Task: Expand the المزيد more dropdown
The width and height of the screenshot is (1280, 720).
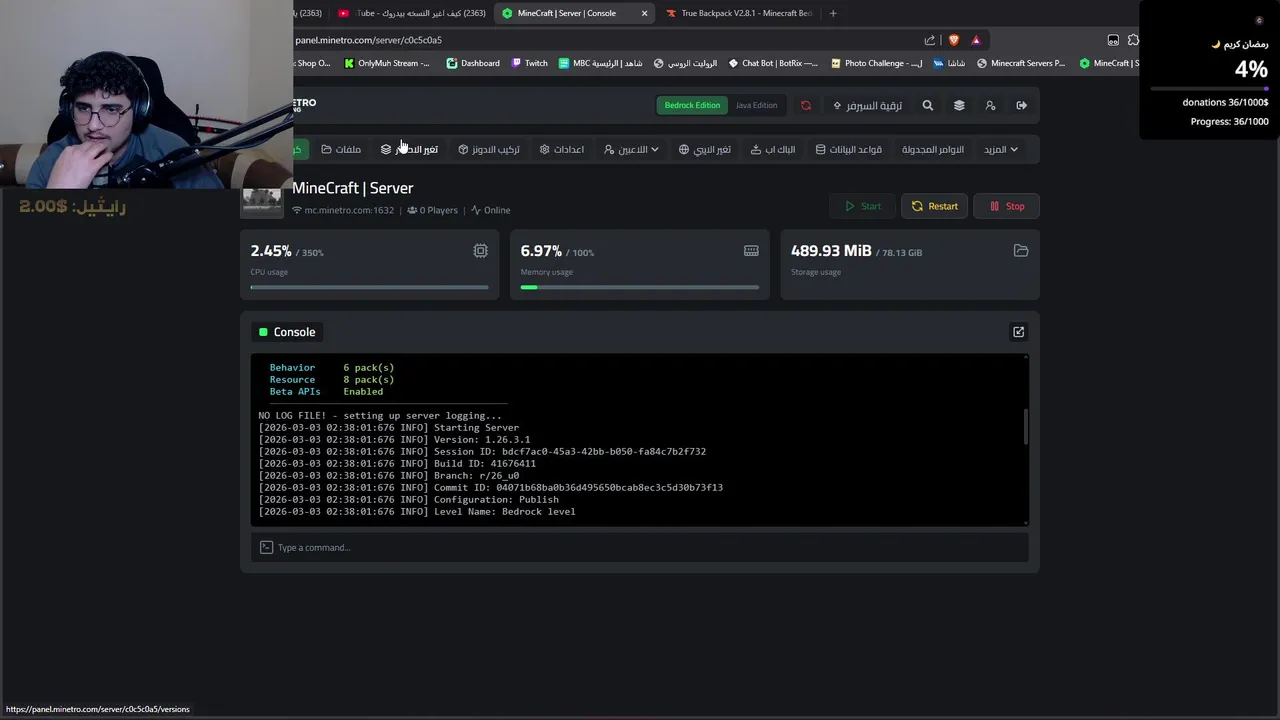Action: pyautogui.click(x=1001, y=149)
